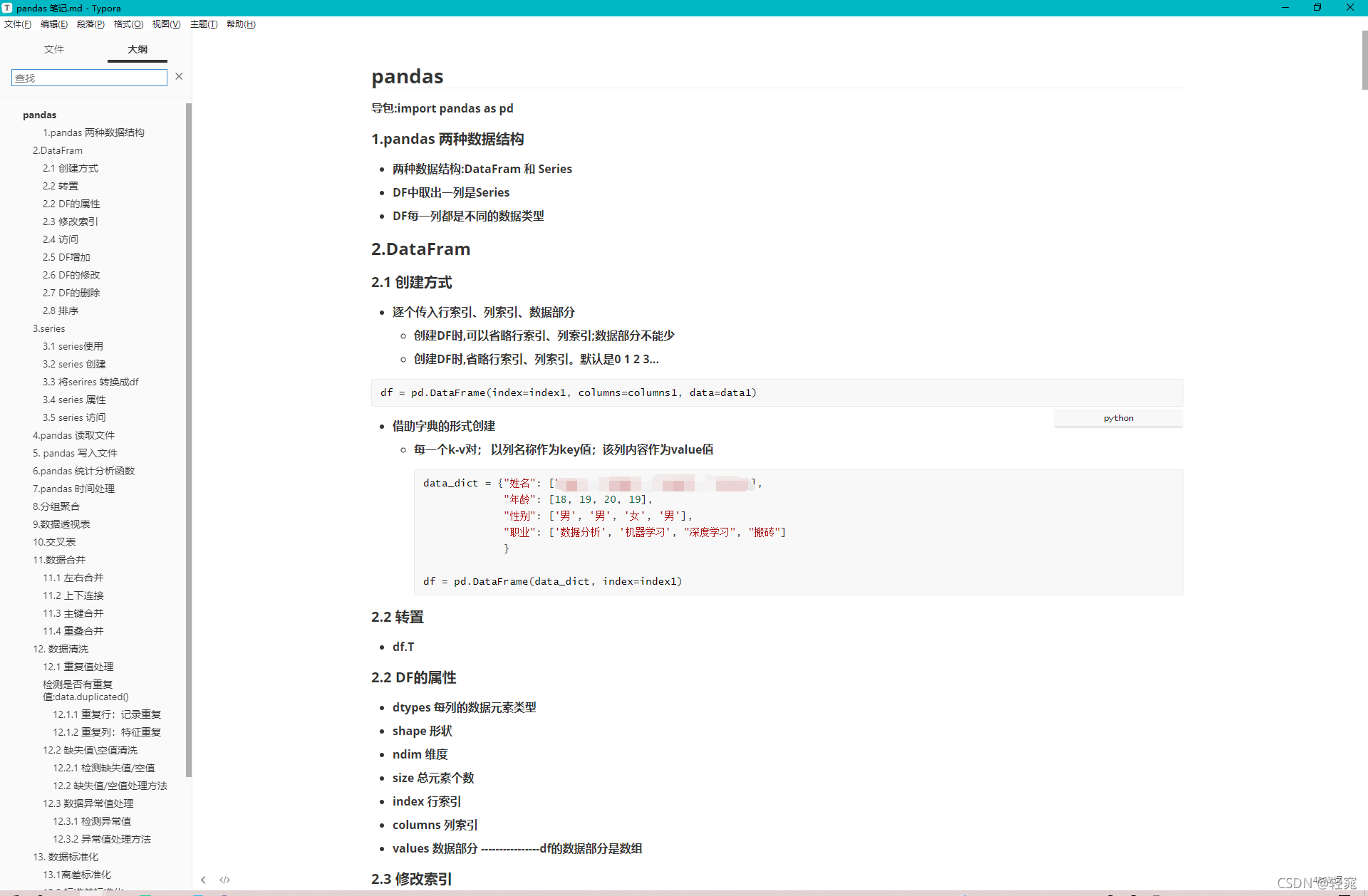The image size is (1368, 896).
Task: Go to 12.3.1 检测异常值 outline entry
Action: coord(92,821)
